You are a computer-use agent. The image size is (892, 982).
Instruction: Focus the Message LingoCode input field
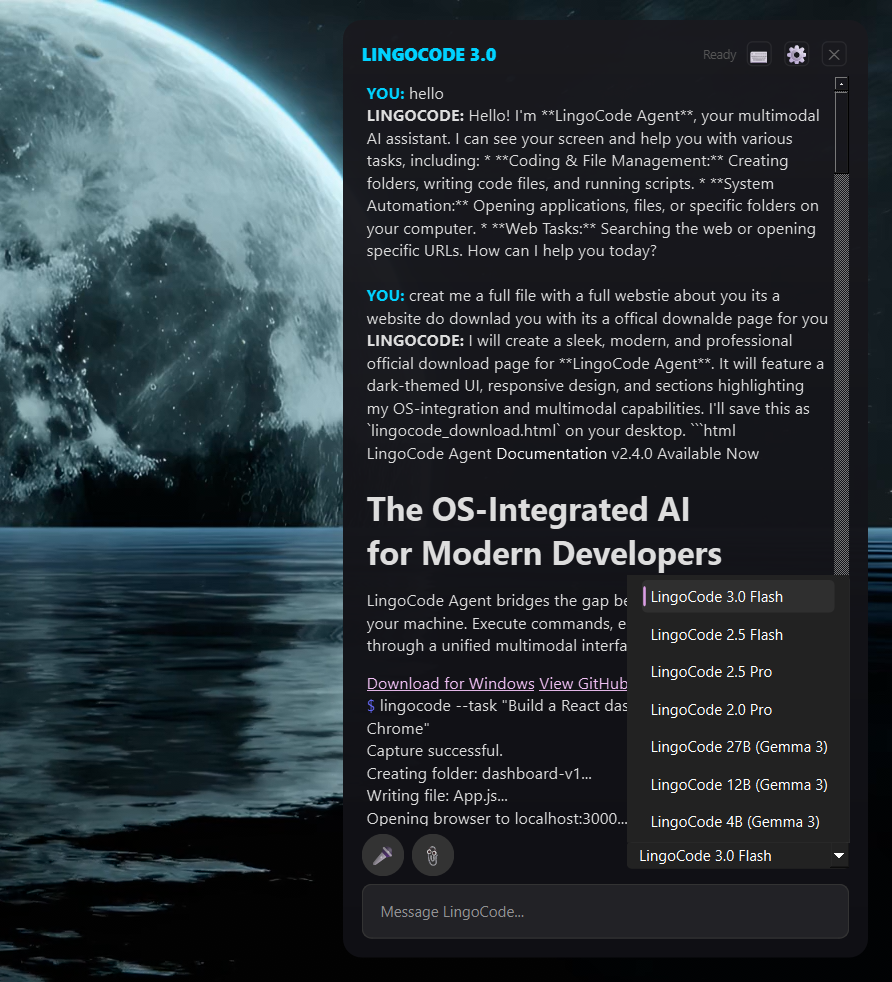pos(605,911)
